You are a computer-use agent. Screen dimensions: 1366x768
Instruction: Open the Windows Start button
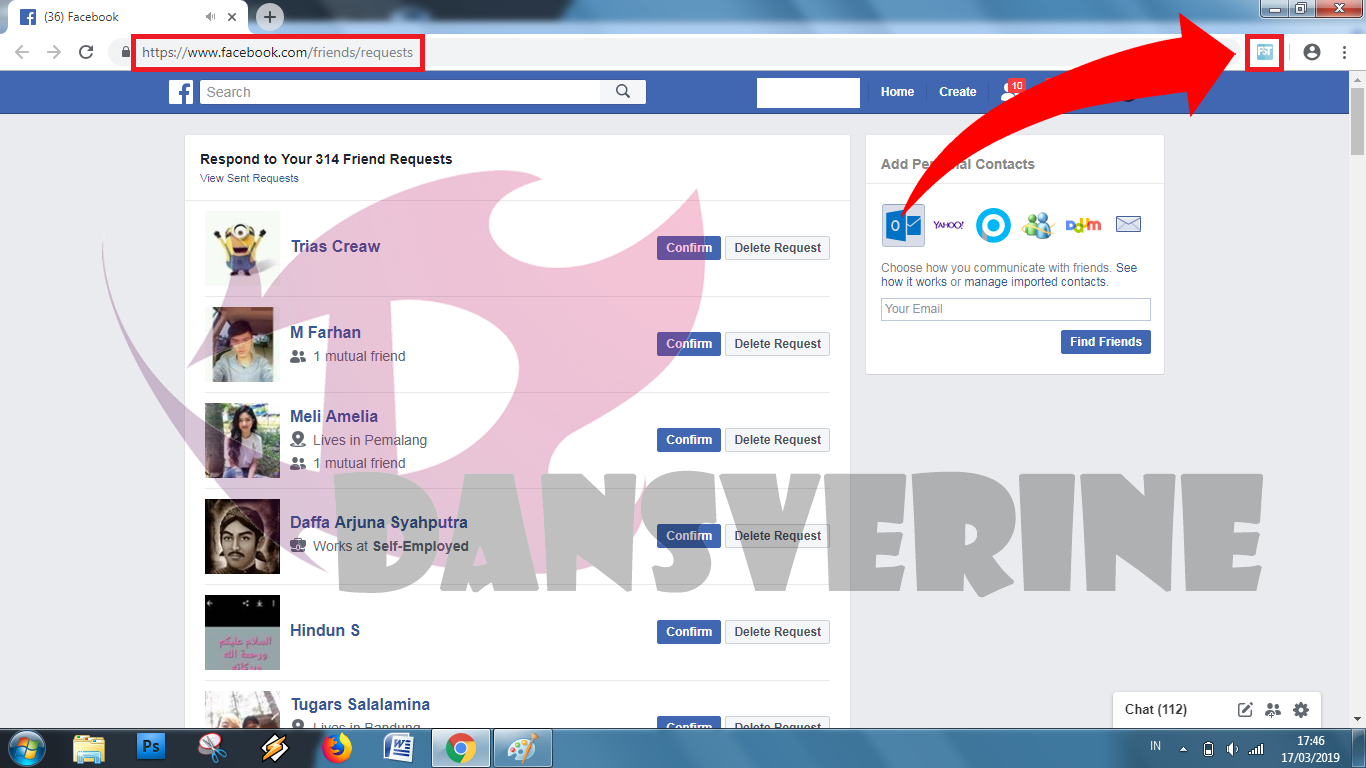click(25, 748)
